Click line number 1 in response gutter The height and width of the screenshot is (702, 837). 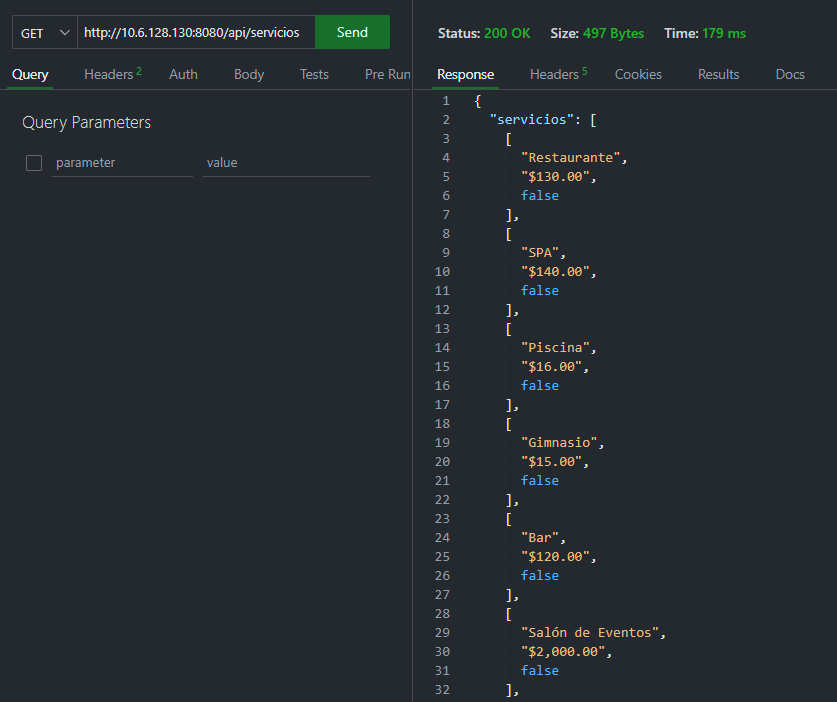click(446, 101)
